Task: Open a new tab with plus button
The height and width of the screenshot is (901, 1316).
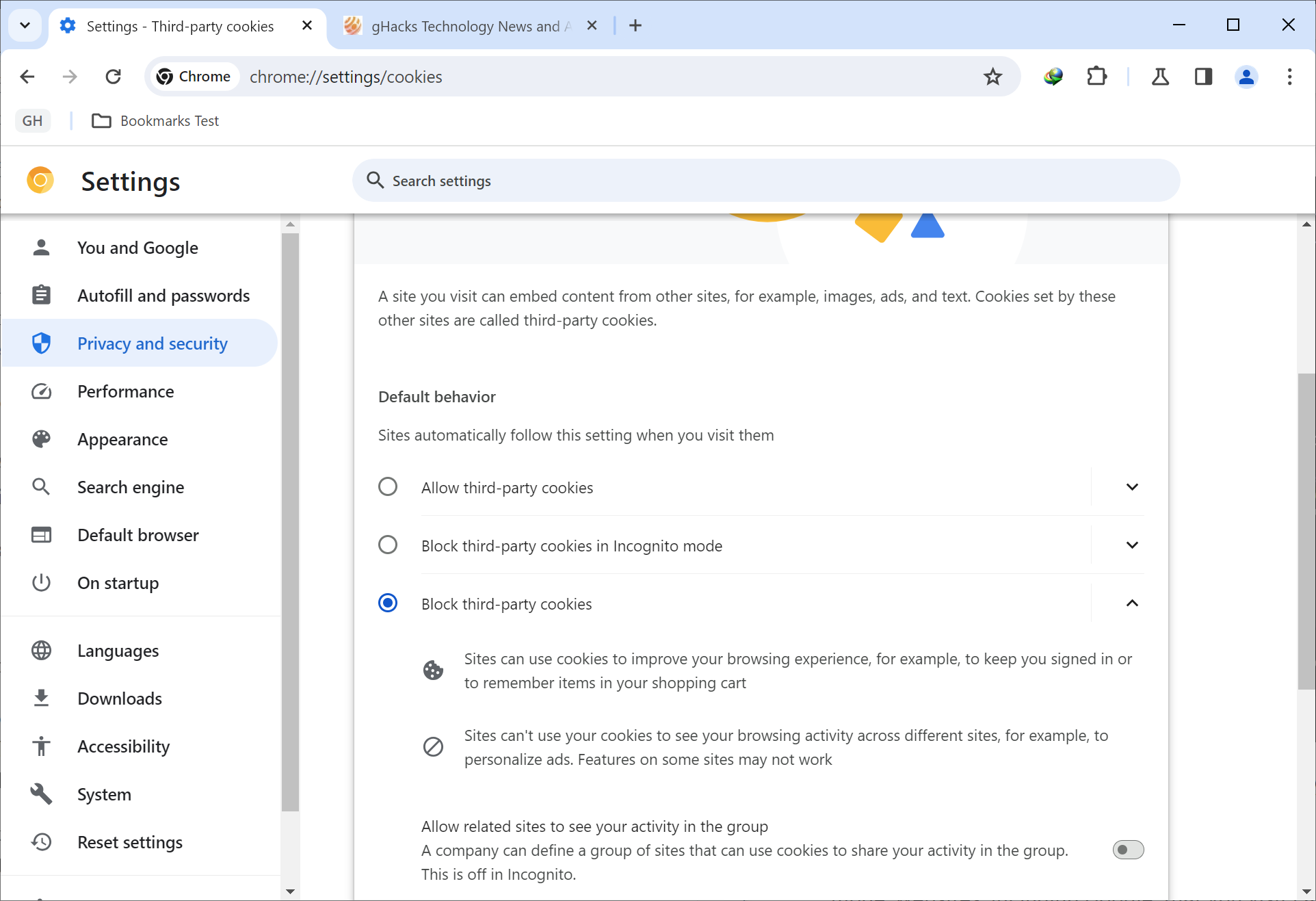Action: click(x=635, y=26)
